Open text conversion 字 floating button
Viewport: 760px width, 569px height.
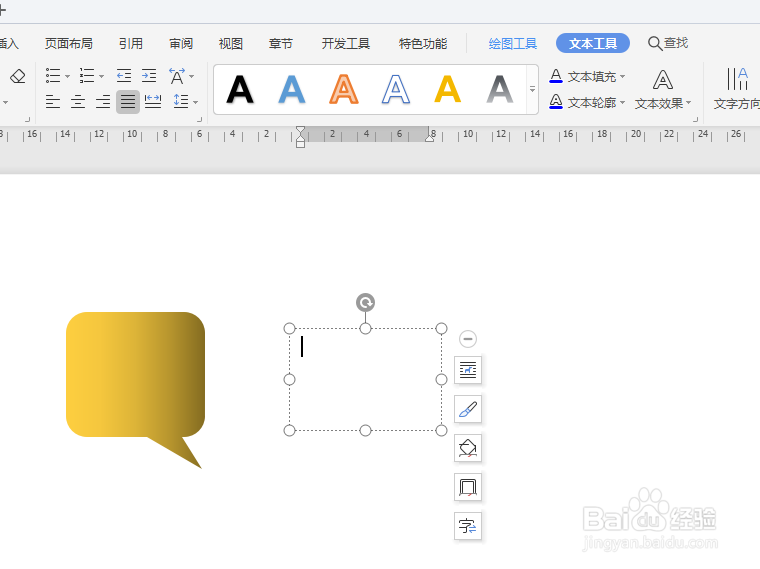468,526
